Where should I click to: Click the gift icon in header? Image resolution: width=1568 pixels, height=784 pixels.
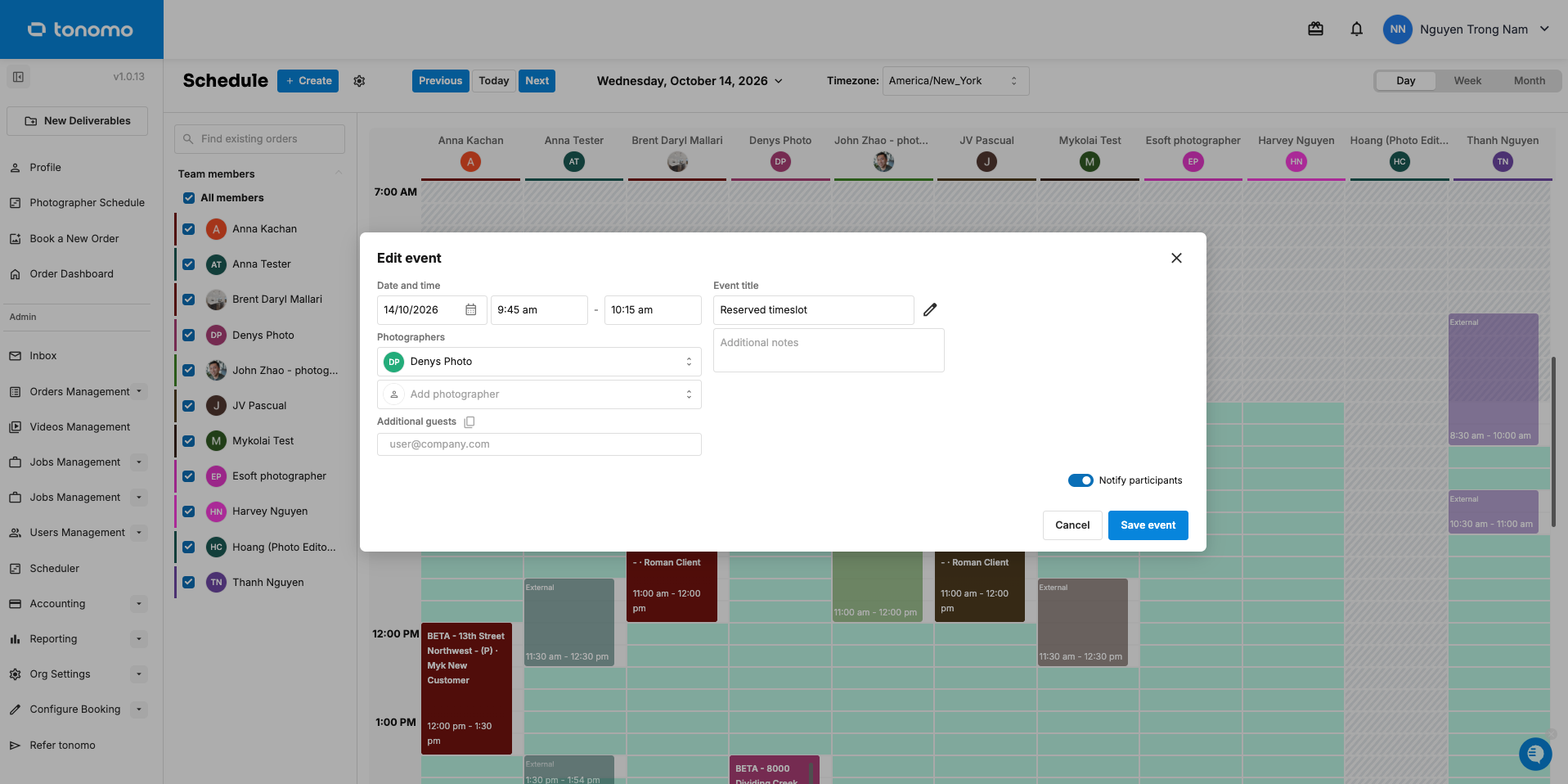pos(1315,29)
